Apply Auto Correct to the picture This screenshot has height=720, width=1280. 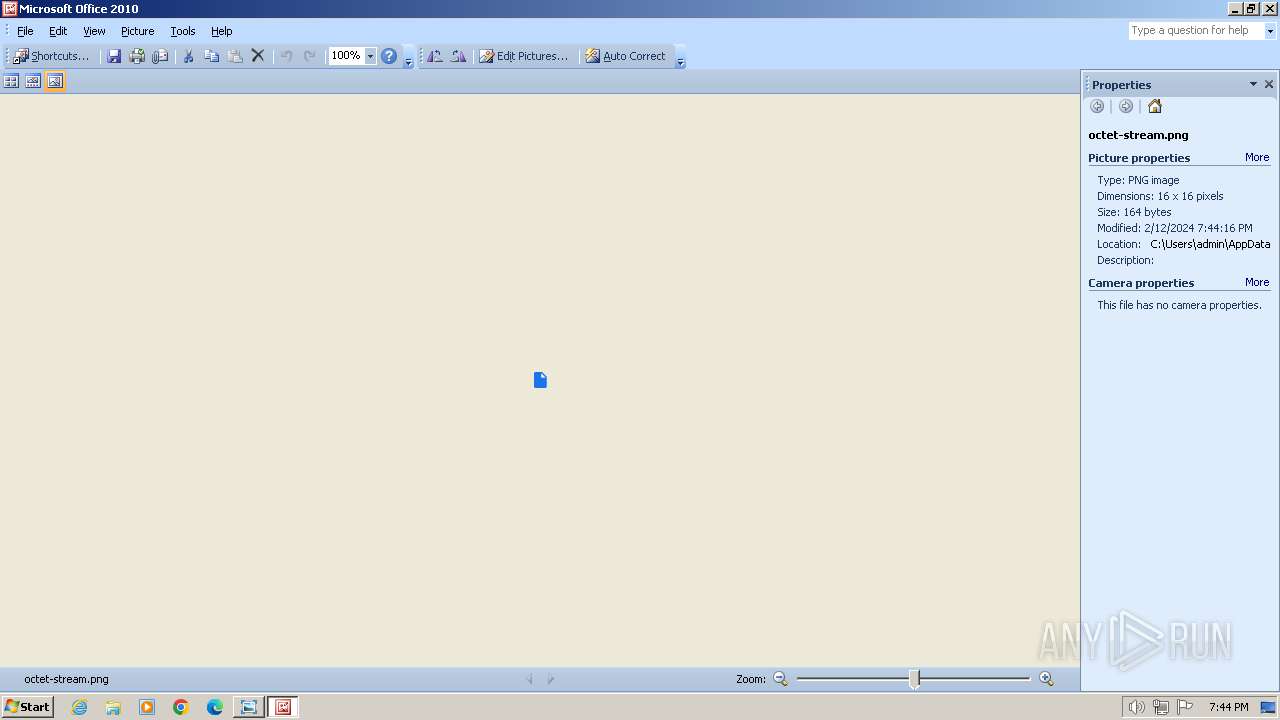click(x=625, y=56)
